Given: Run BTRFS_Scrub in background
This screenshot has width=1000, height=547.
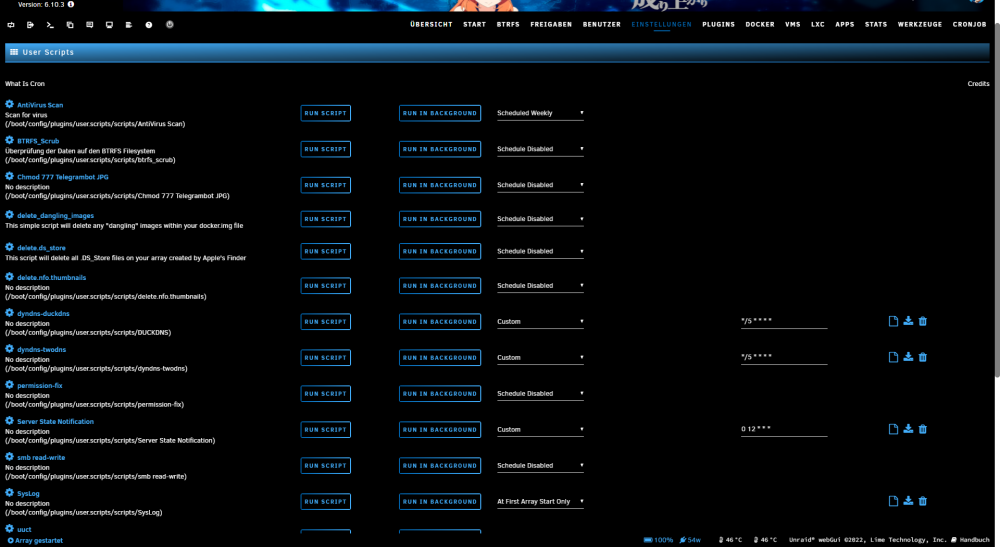Looking at the screenshot, I should tap(439, 149).
